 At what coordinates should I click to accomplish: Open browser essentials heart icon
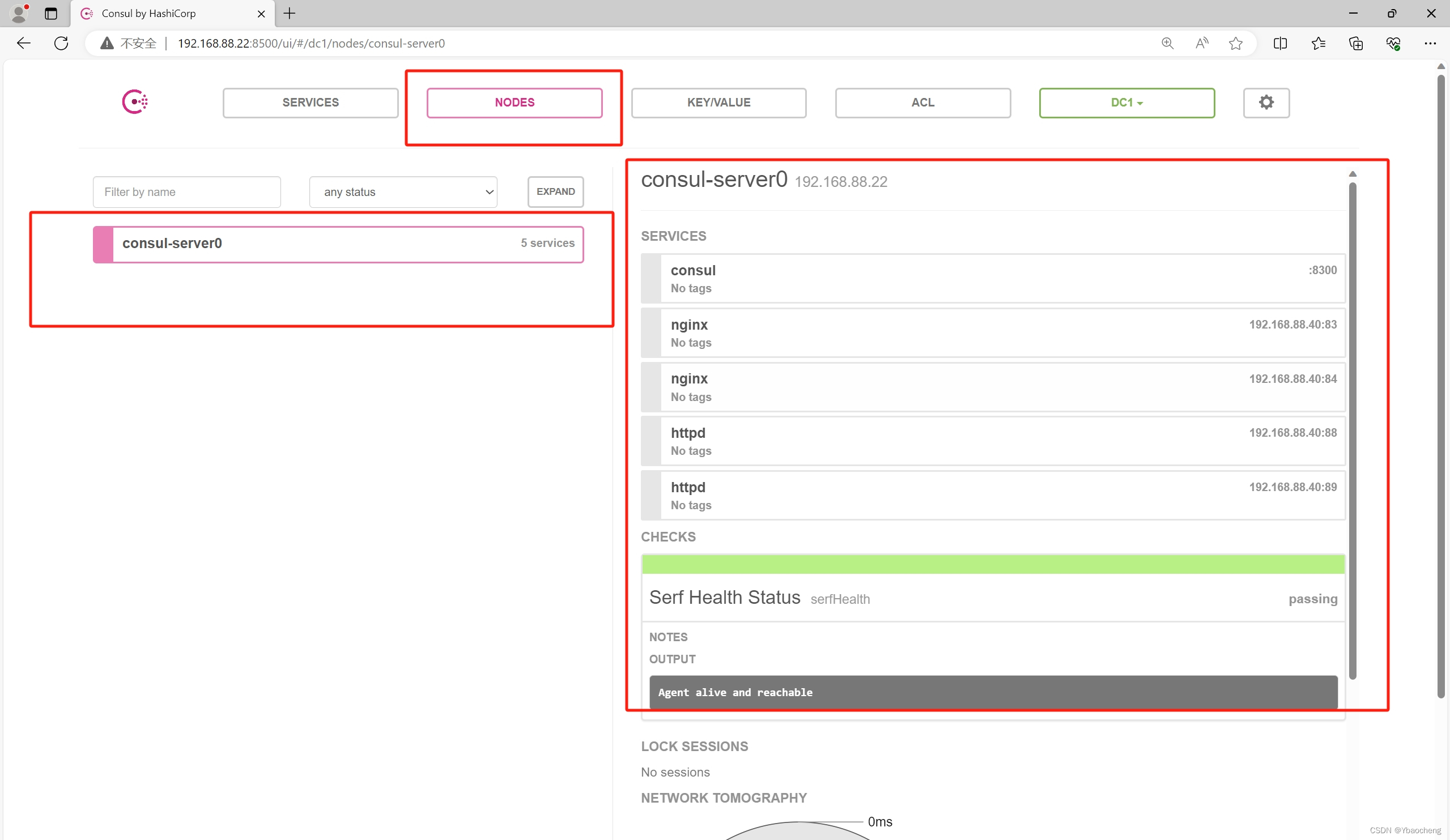1393,43
